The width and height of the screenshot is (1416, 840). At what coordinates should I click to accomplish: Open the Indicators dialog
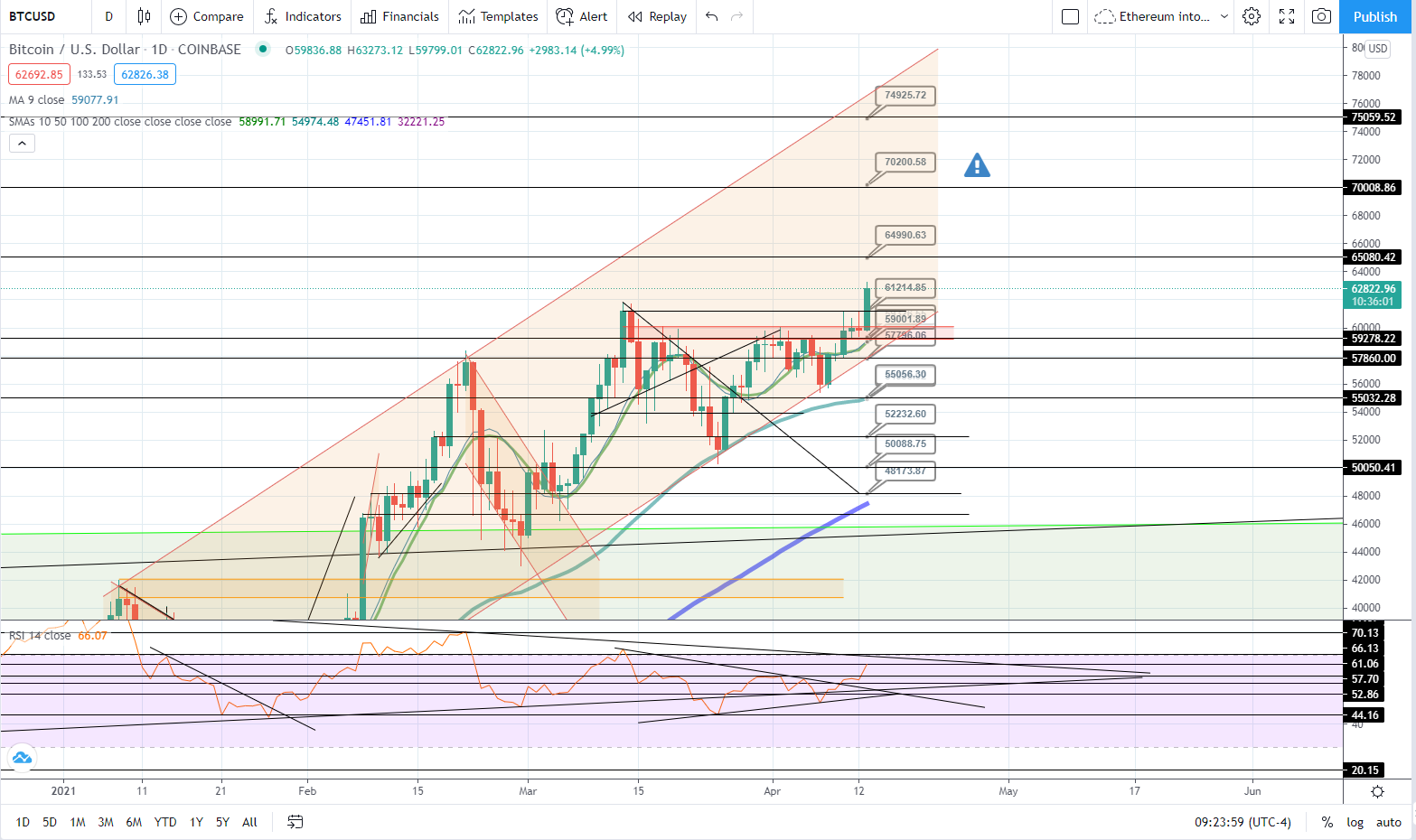pyautogui.click(x=303, y=16)
